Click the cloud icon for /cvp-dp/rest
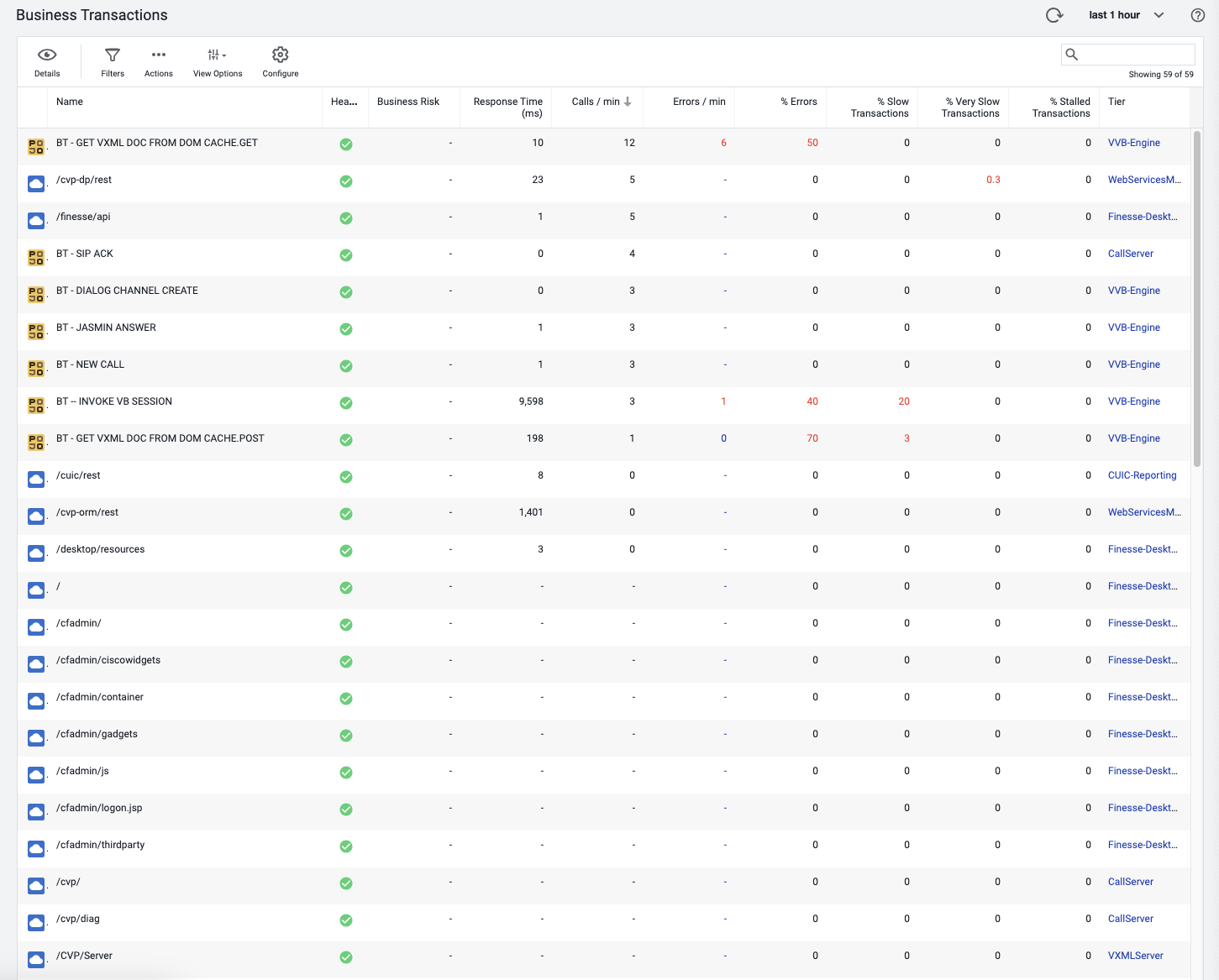 [36, 184]
